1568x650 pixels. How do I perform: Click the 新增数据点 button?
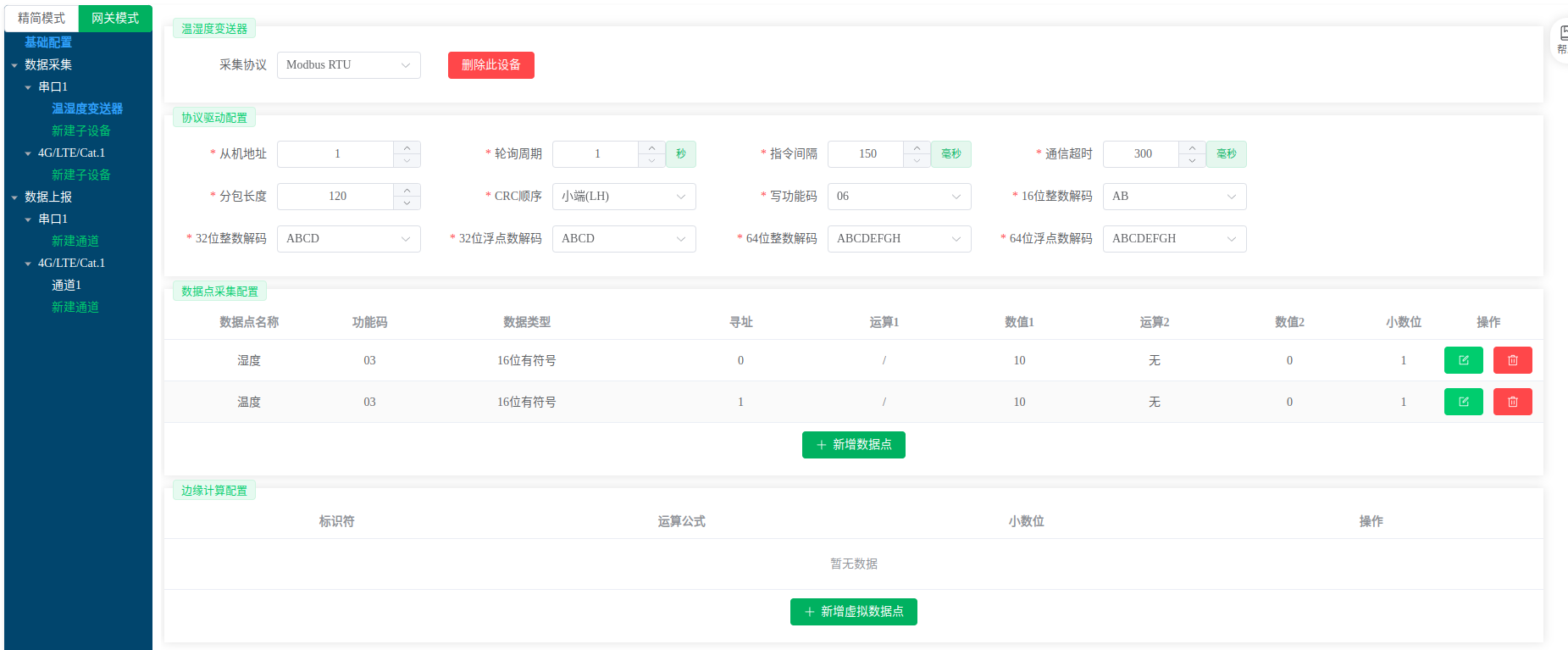pyautogui.click(x=854, y=445)
